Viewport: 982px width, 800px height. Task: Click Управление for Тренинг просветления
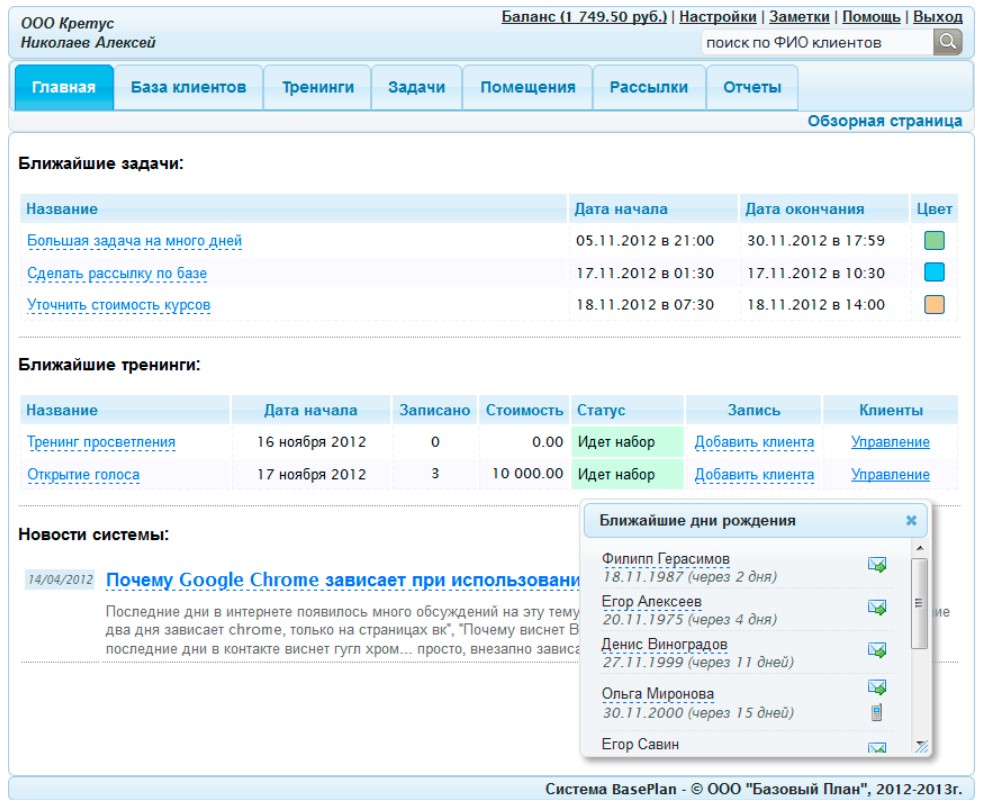point(890,442)
